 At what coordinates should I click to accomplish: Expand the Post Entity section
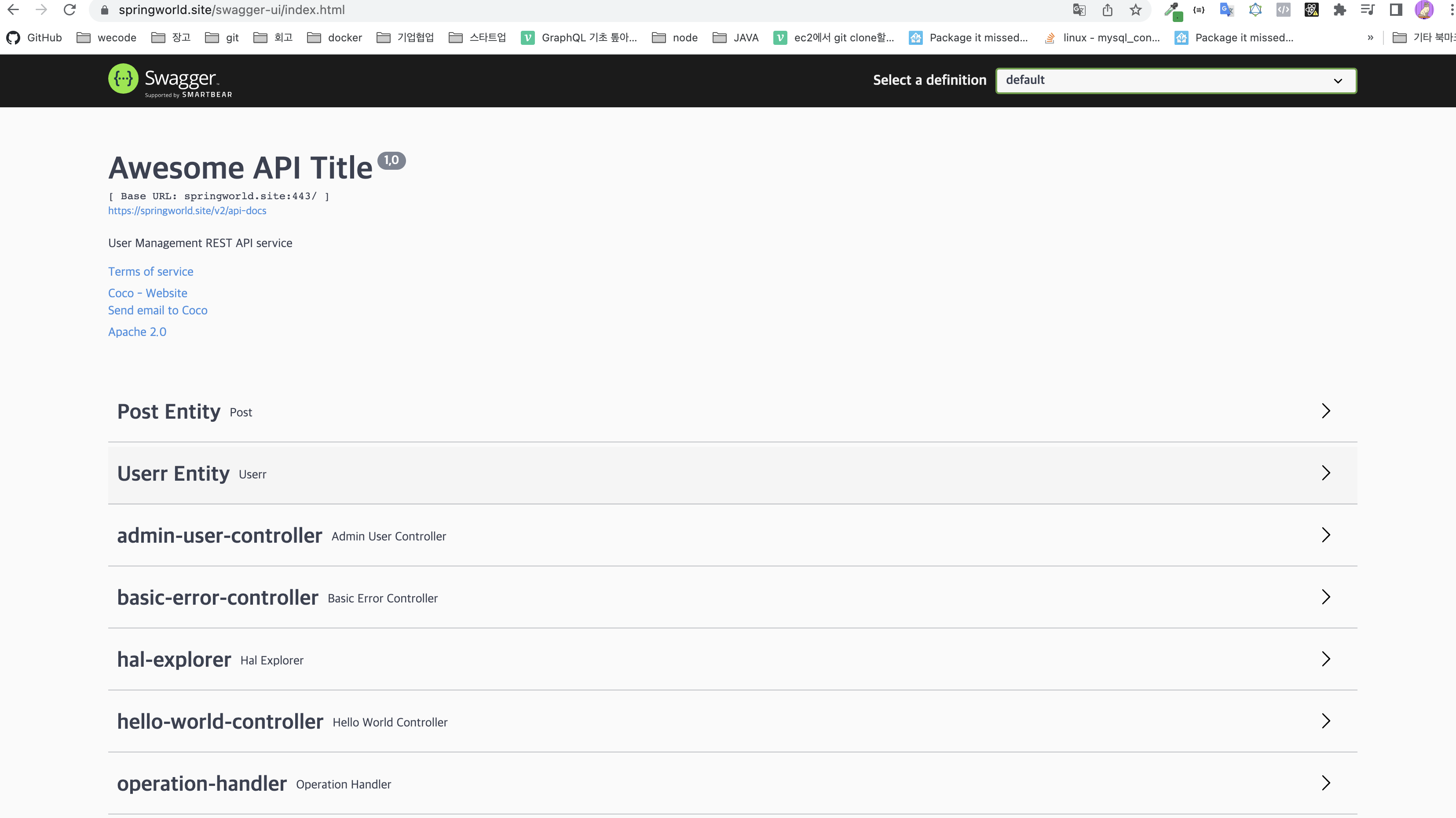click(x=1325, y=411)
